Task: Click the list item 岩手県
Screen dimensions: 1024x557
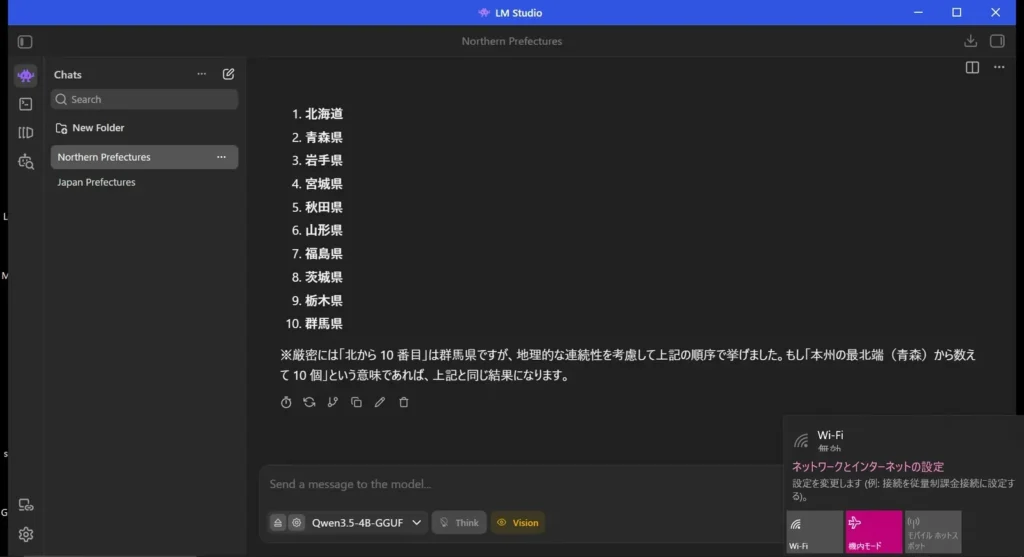Action: click(x=324, y=161)
